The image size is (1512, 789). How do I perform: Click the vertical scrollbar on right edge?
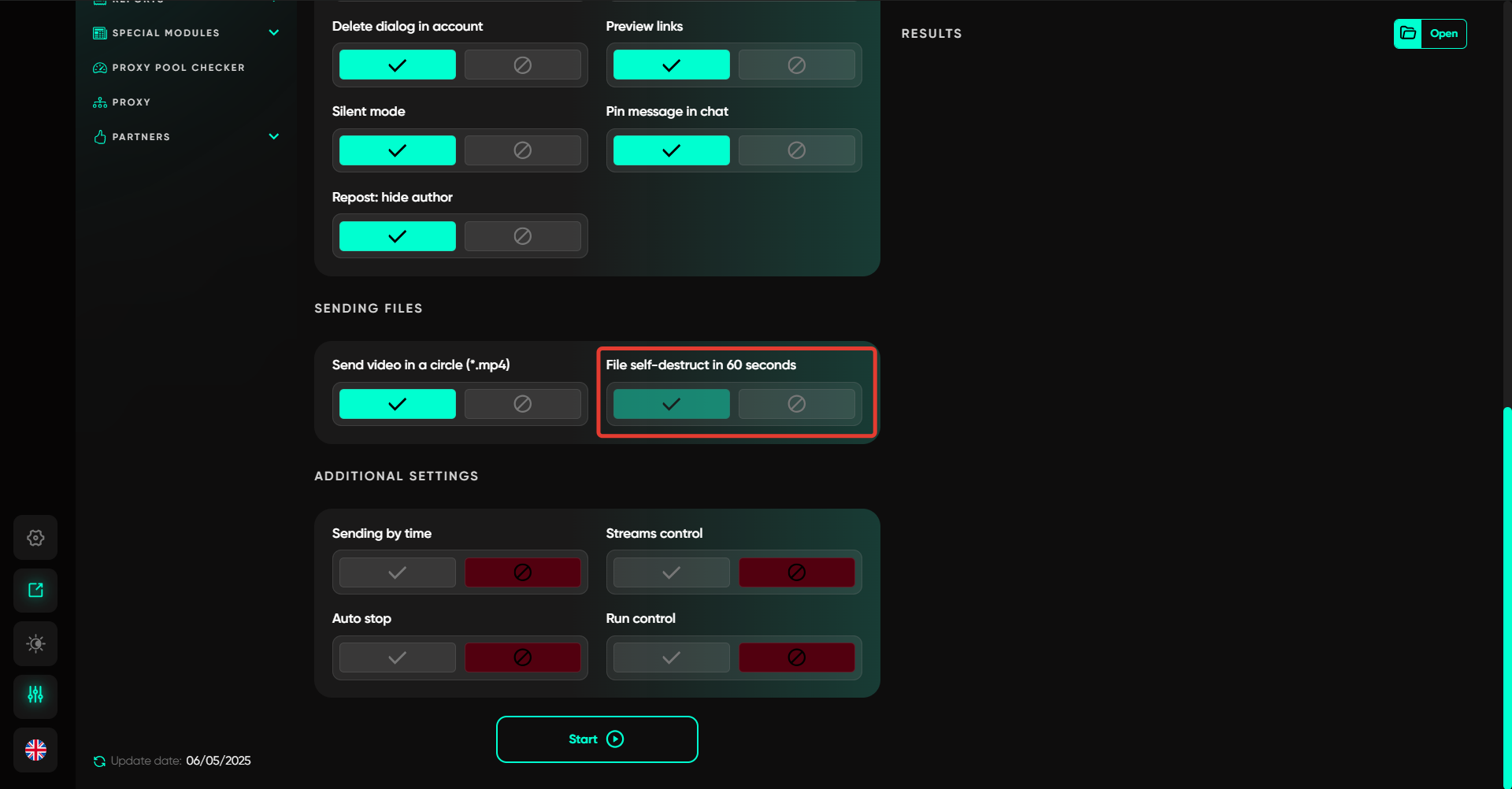click(1506, 591)
